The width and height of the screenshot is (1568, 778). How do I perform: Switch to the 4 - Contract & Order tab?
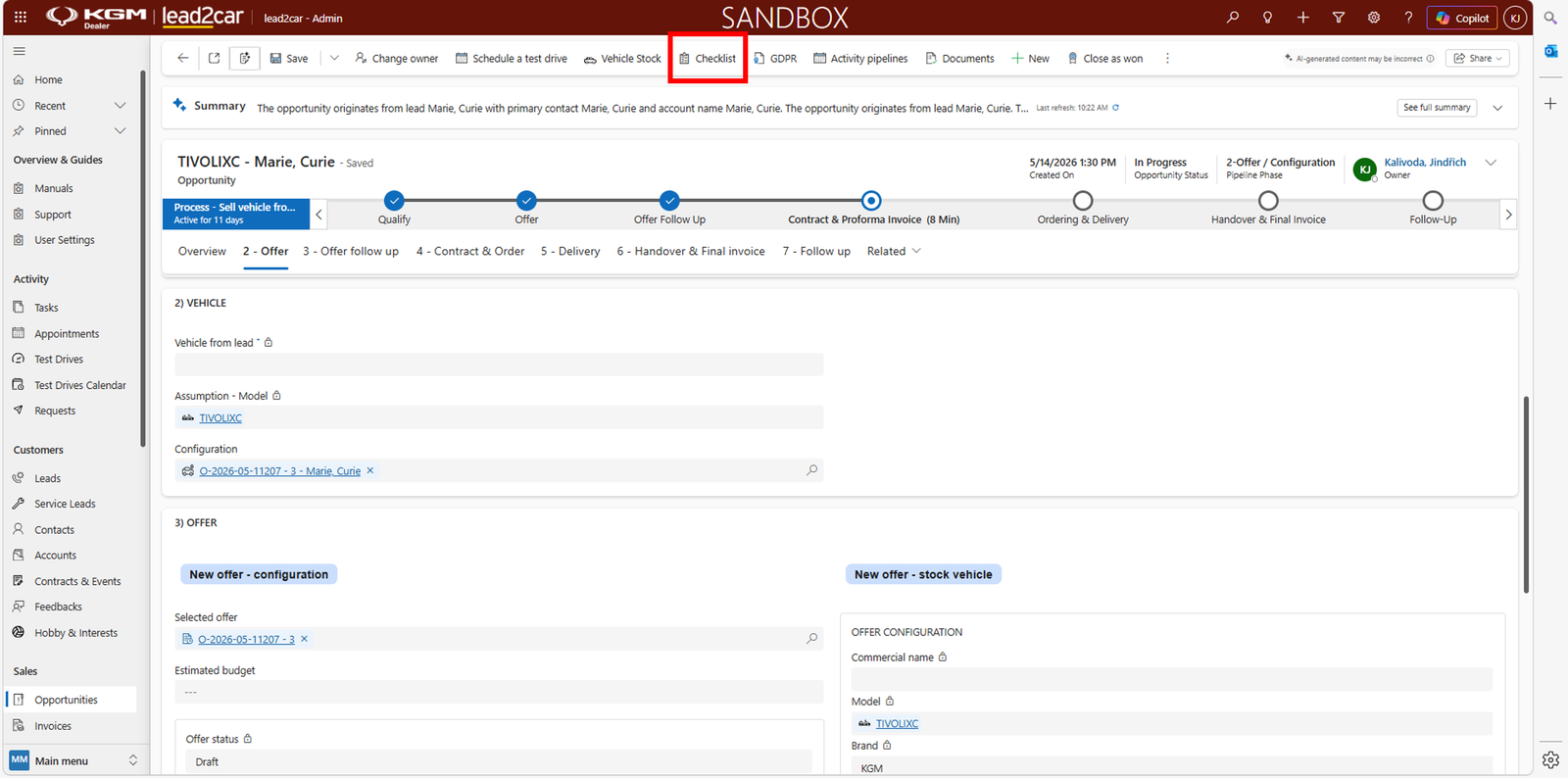point(470,252)
